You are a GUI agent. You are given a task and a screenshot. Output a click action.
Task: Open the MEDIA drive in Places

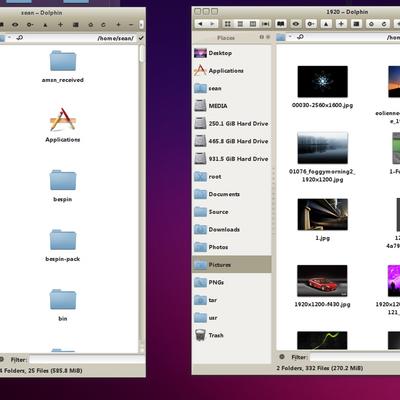pos(232,106)
